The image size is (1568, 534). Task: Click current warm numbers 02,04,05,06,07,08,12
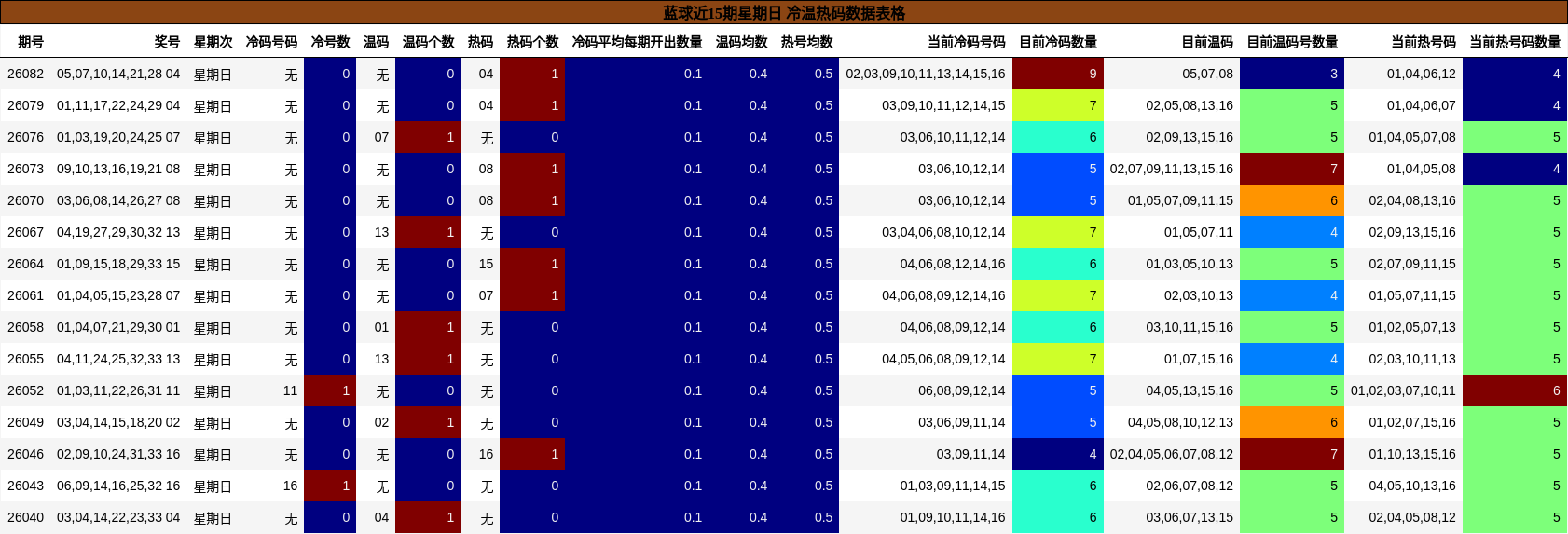point(1172,454)
